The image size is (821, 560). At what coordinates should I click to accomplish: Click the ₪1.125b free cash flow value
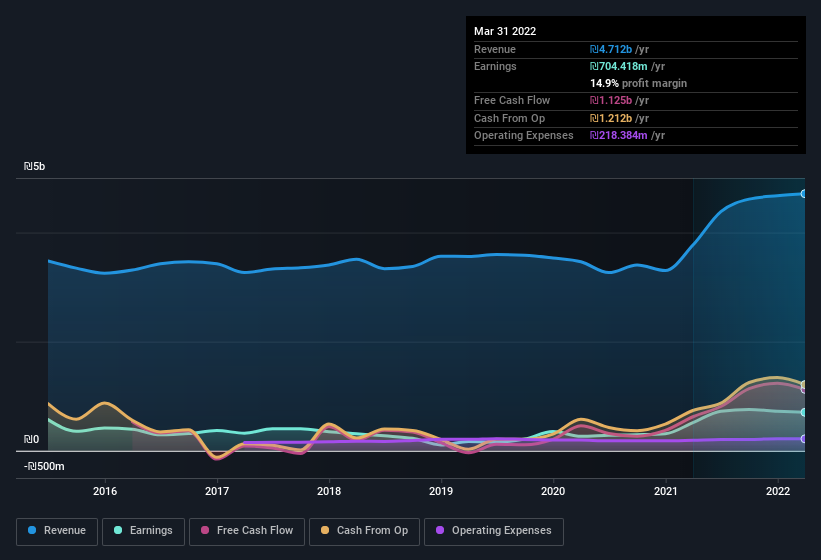[x=611, y=100]
